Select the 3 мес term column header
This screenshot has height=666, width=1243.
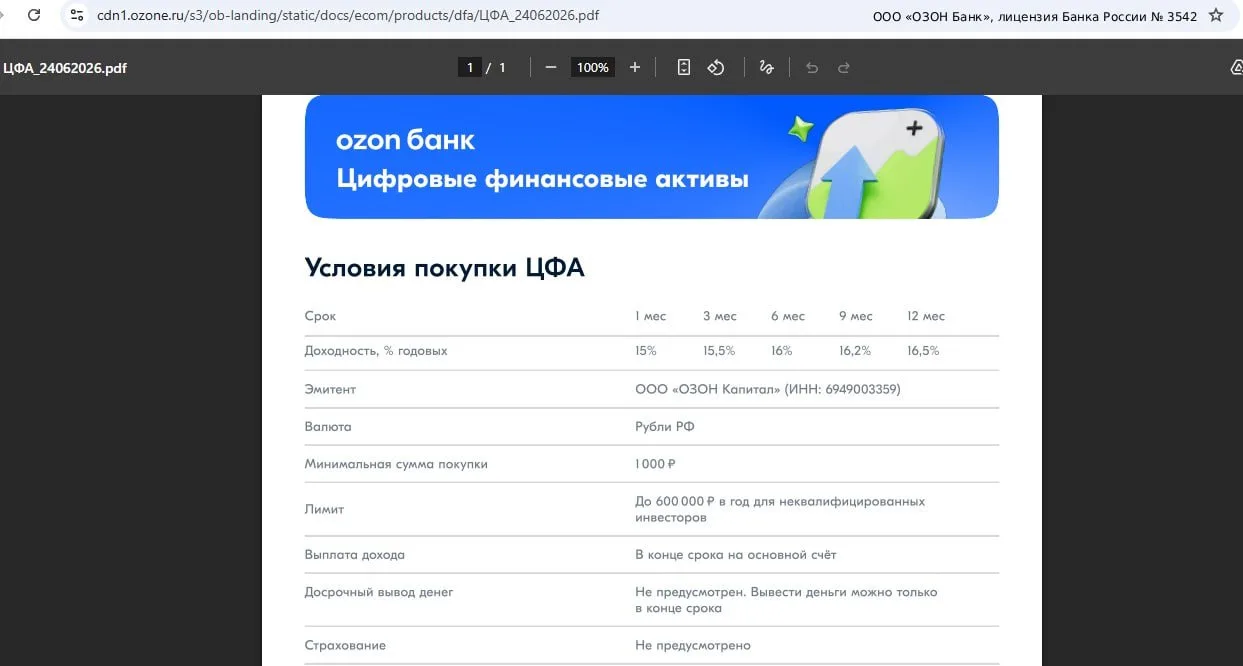[719, 316]
